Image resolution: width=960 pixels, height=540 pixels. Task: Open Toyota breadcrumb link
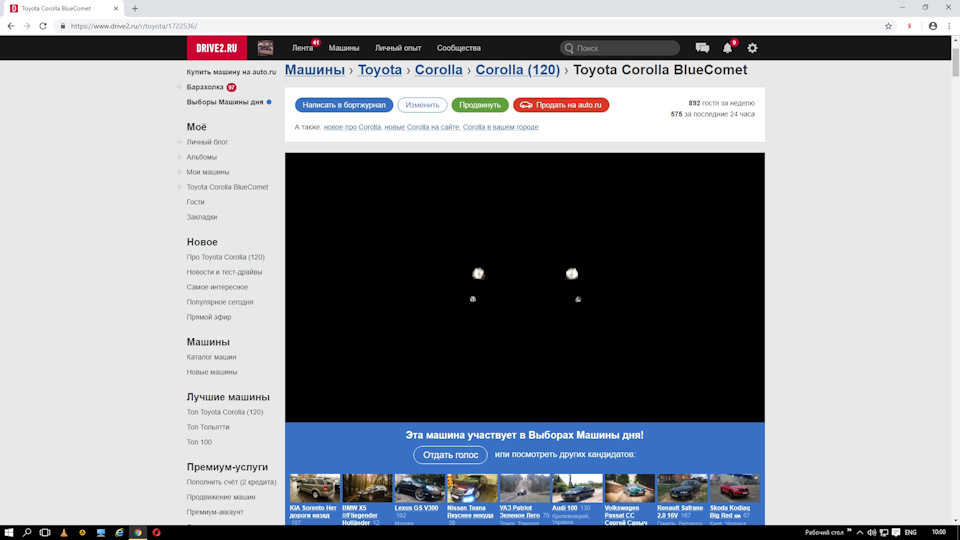point(380,70)
